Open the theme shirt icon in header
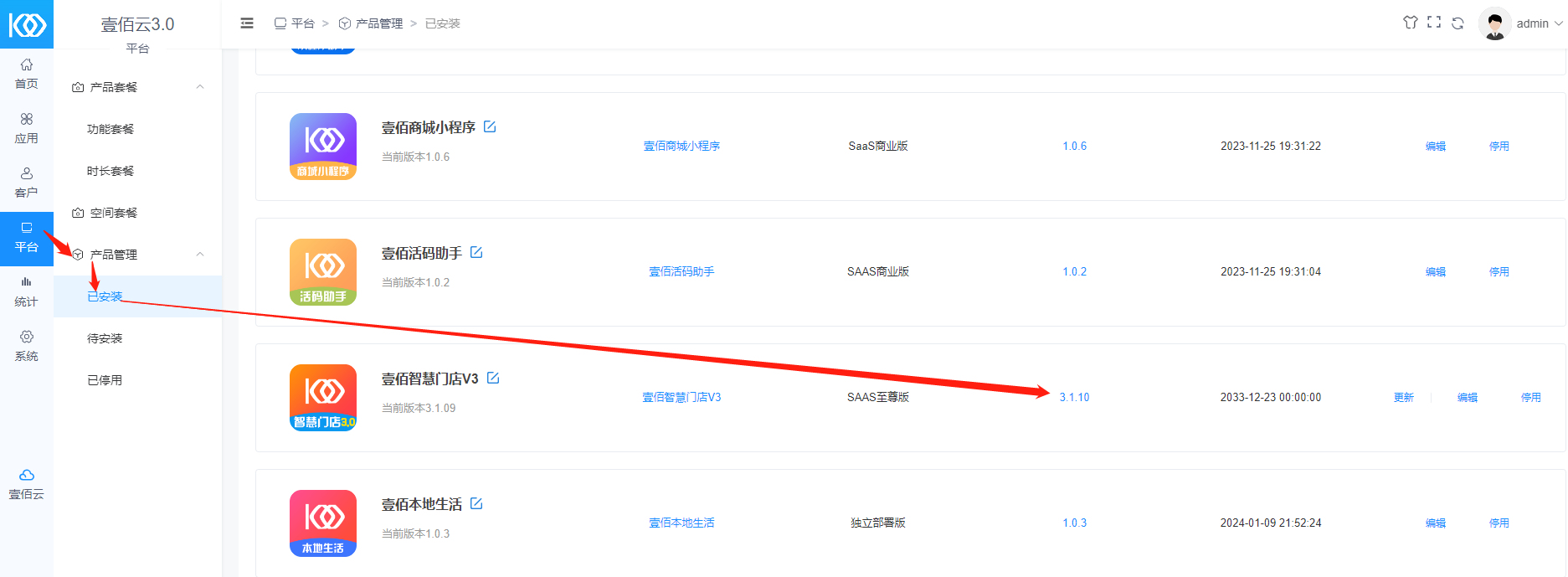 point(1411,23)
